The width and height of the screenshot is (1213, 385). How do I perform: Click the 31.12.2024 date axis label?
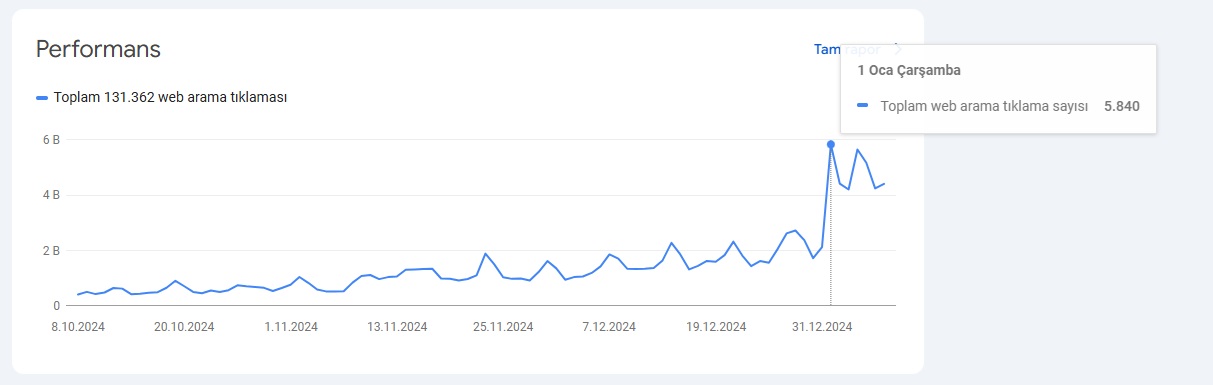822,326
